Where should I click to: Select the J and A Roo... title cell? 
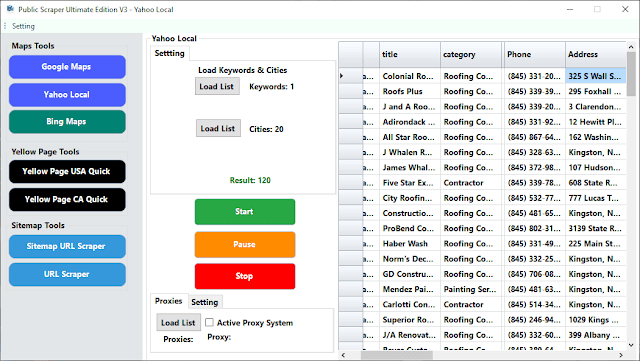[x=410, y=107]
